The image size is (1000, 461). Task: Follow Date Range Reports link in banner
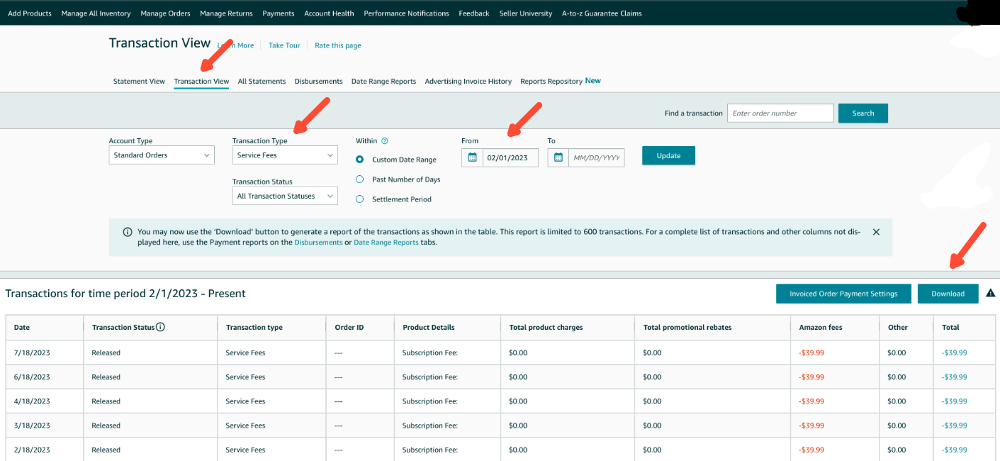click(x=386, y=243)
